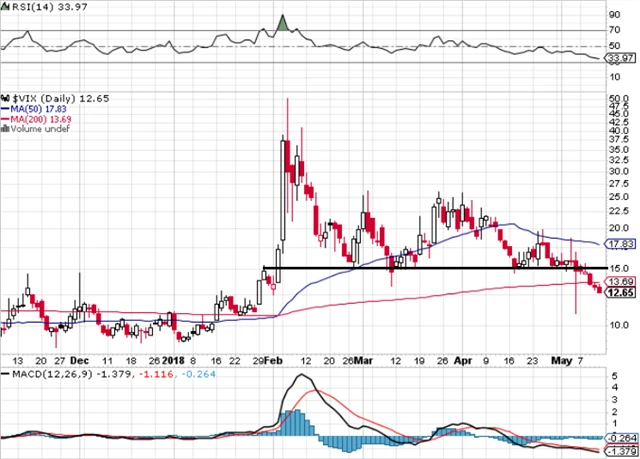
Task: Click the 13.69 MA(200) price tag on axis
Action: 617,282
